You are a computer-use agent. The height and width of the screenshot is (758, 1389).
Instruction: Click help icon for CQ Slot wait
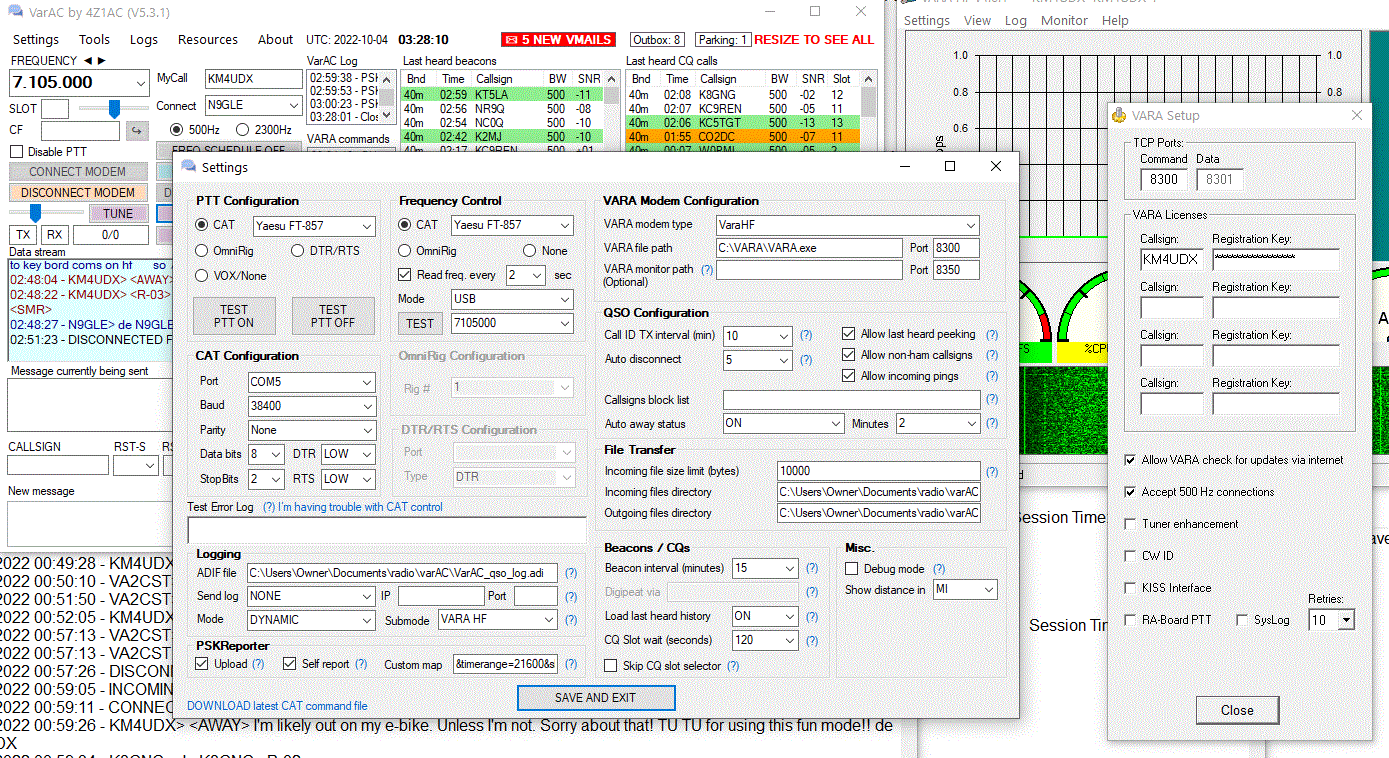[813, 640]
